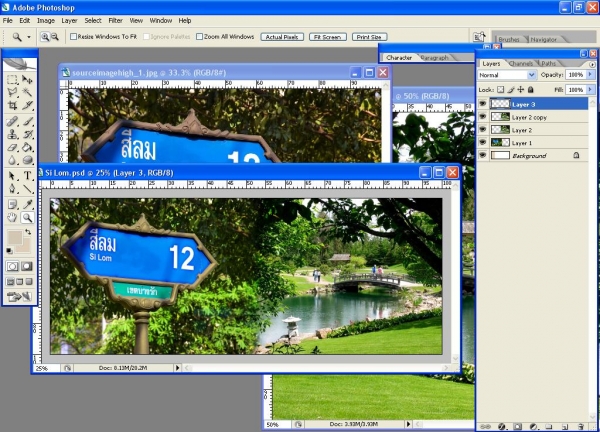Open the Filter menu
600x432 pixels.
115,21
